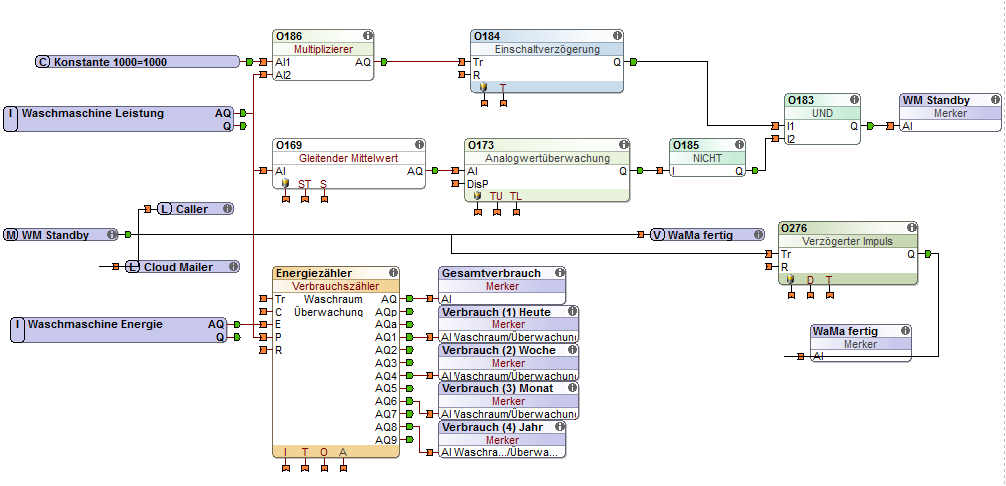Screen dimensions: 1006x486
Task: Click the AQ output connector of O186
Action: (384, 62)
